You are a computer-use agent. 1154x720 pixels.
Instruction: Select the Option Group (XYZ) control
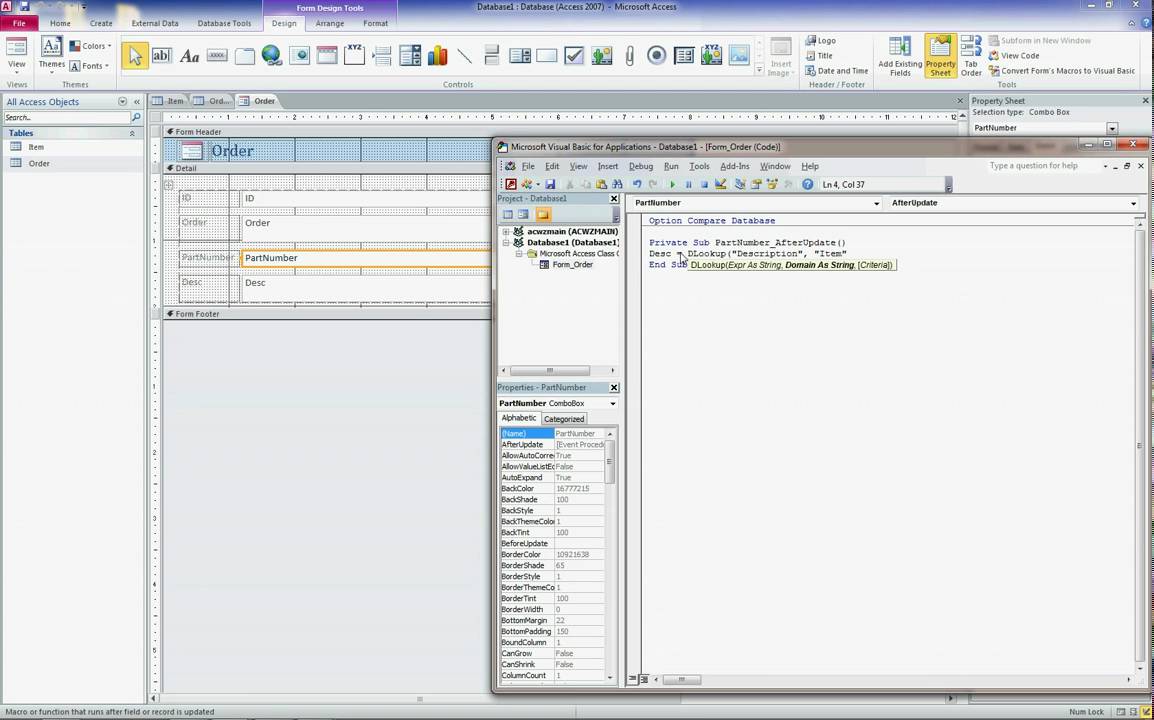(354, 55)
